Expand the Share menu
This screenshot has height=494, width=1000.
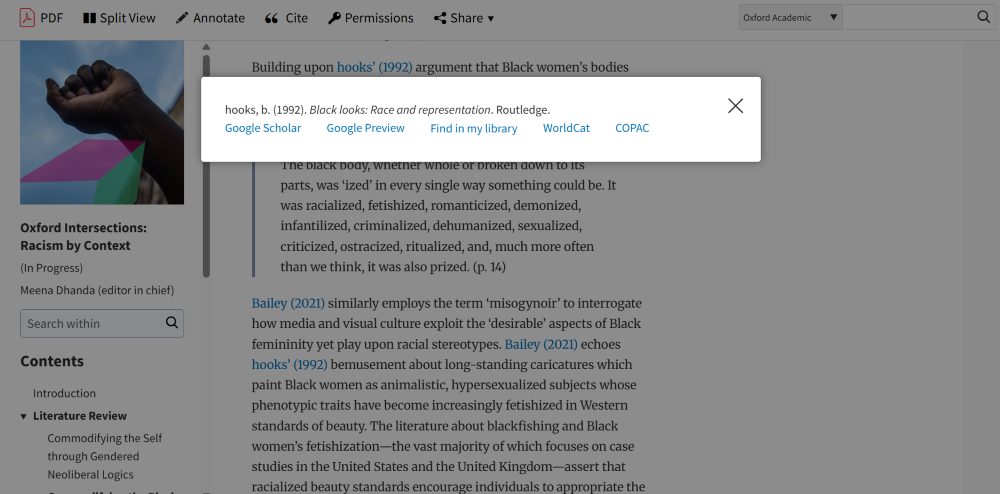coord(464,18)
